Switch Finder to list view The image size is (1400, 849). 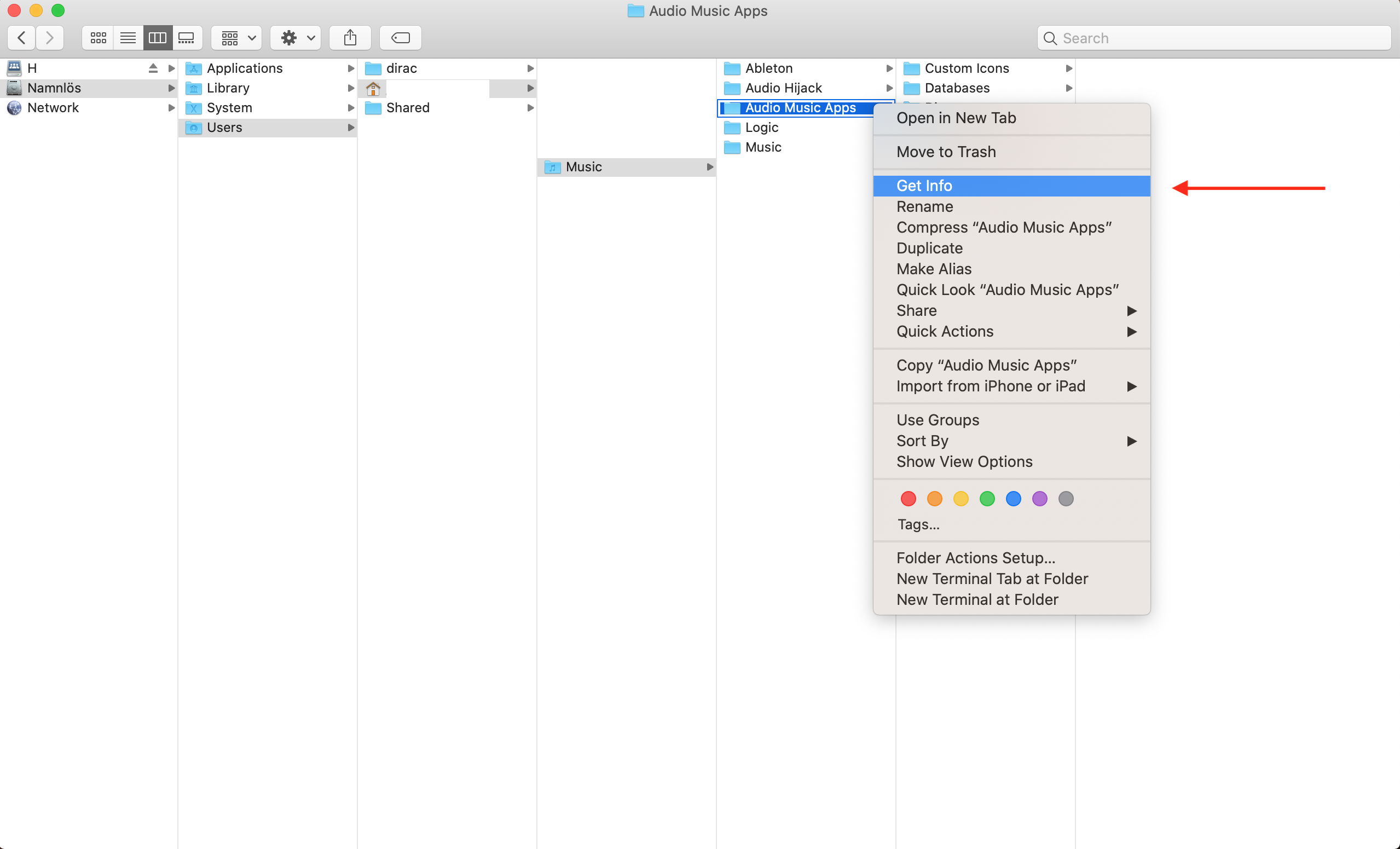[128, 38]
